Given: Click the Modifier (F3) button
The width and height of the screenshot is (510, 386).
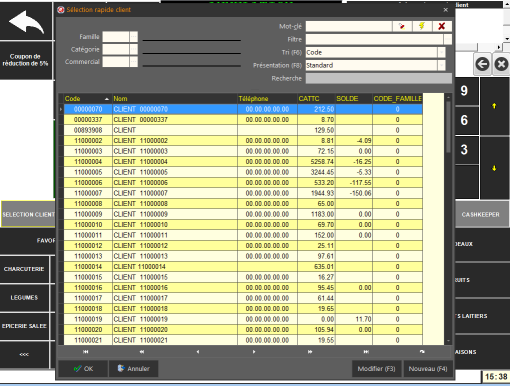Looking at the screenshot, I should tap(377, 369).
